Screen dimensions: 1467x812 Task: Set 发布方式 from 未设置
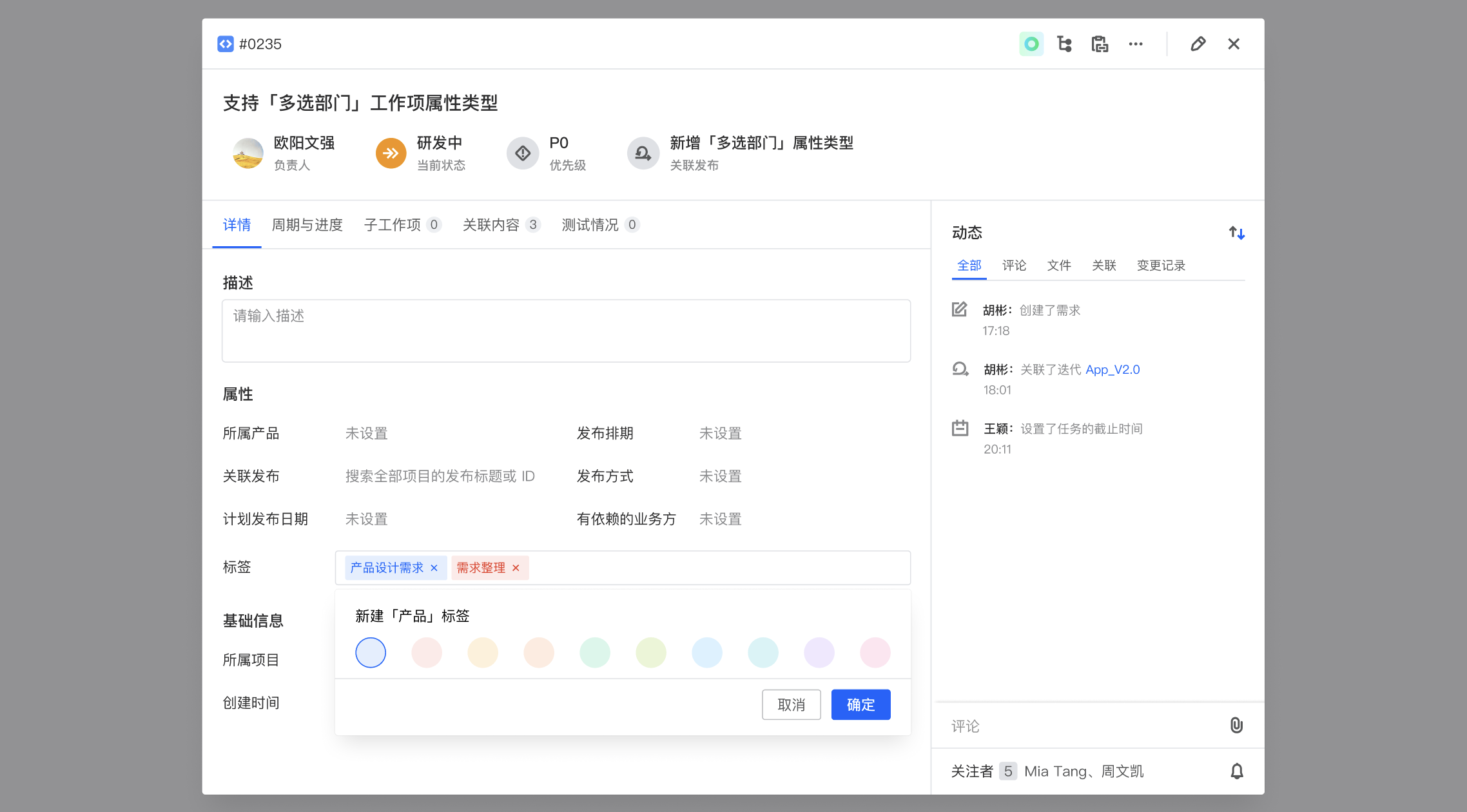[x=720, y=476]
